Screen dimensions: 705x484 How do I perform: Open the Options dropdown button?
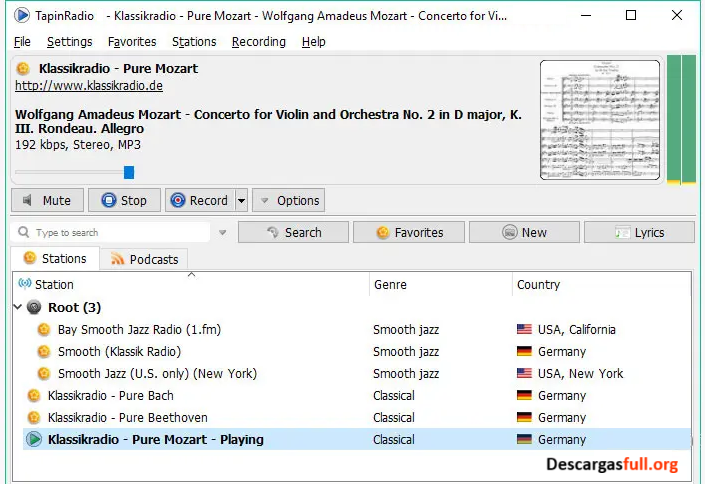point(289,200)
